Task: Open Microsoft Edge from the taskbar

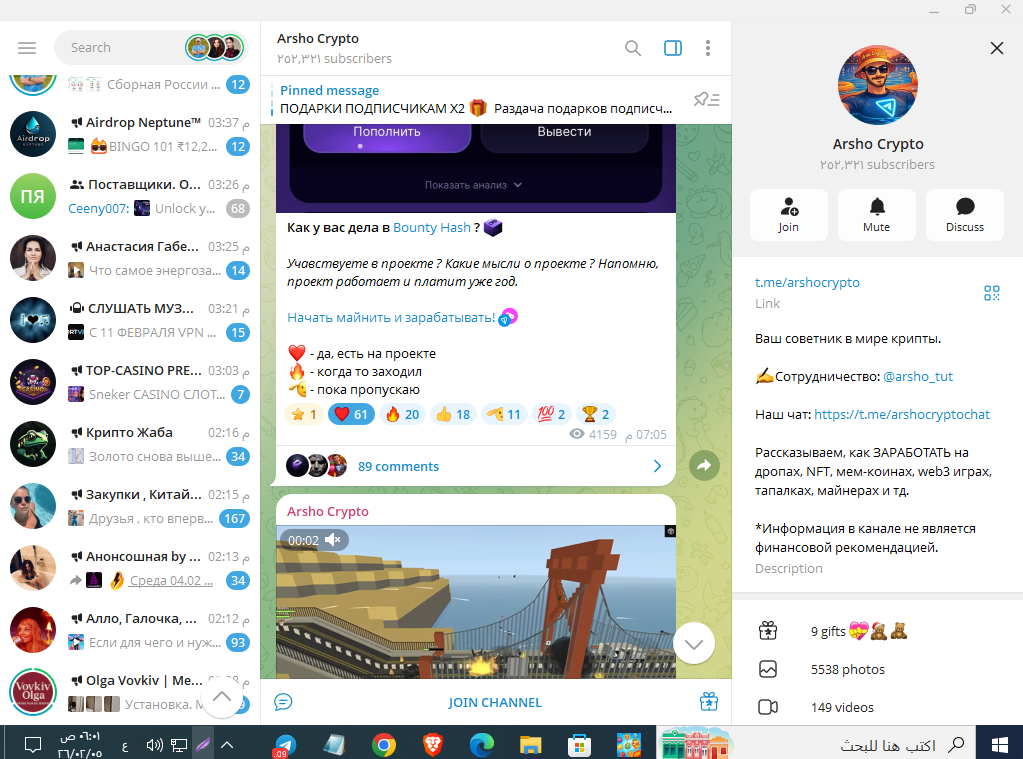Action: click(x=481, y=745)
